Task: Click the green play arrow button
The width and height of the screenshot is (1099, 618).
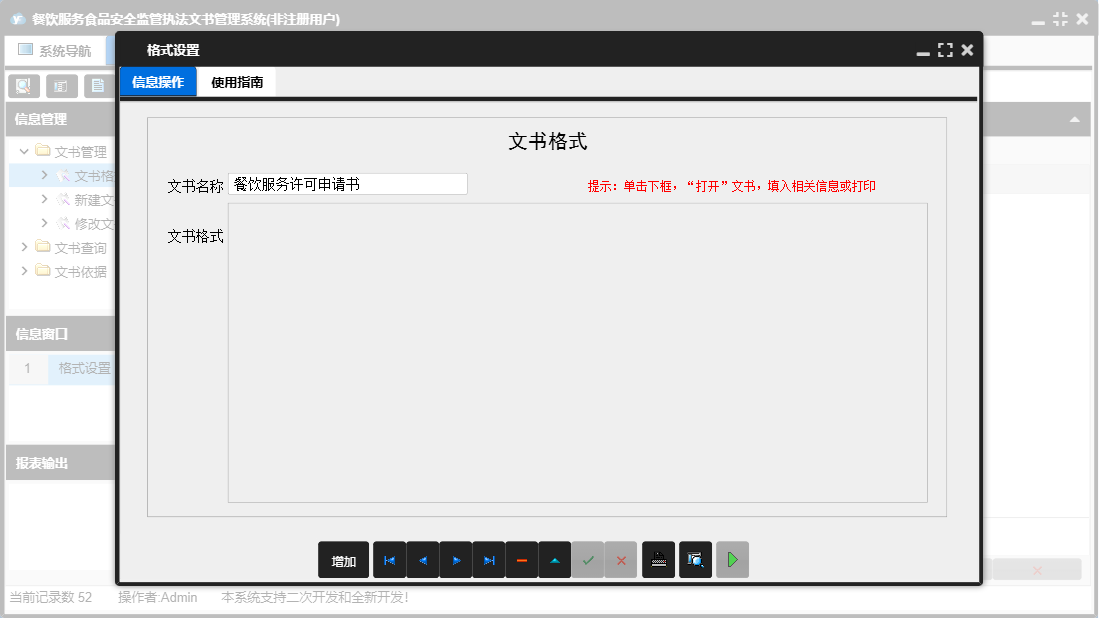Action: click(732, 560)
